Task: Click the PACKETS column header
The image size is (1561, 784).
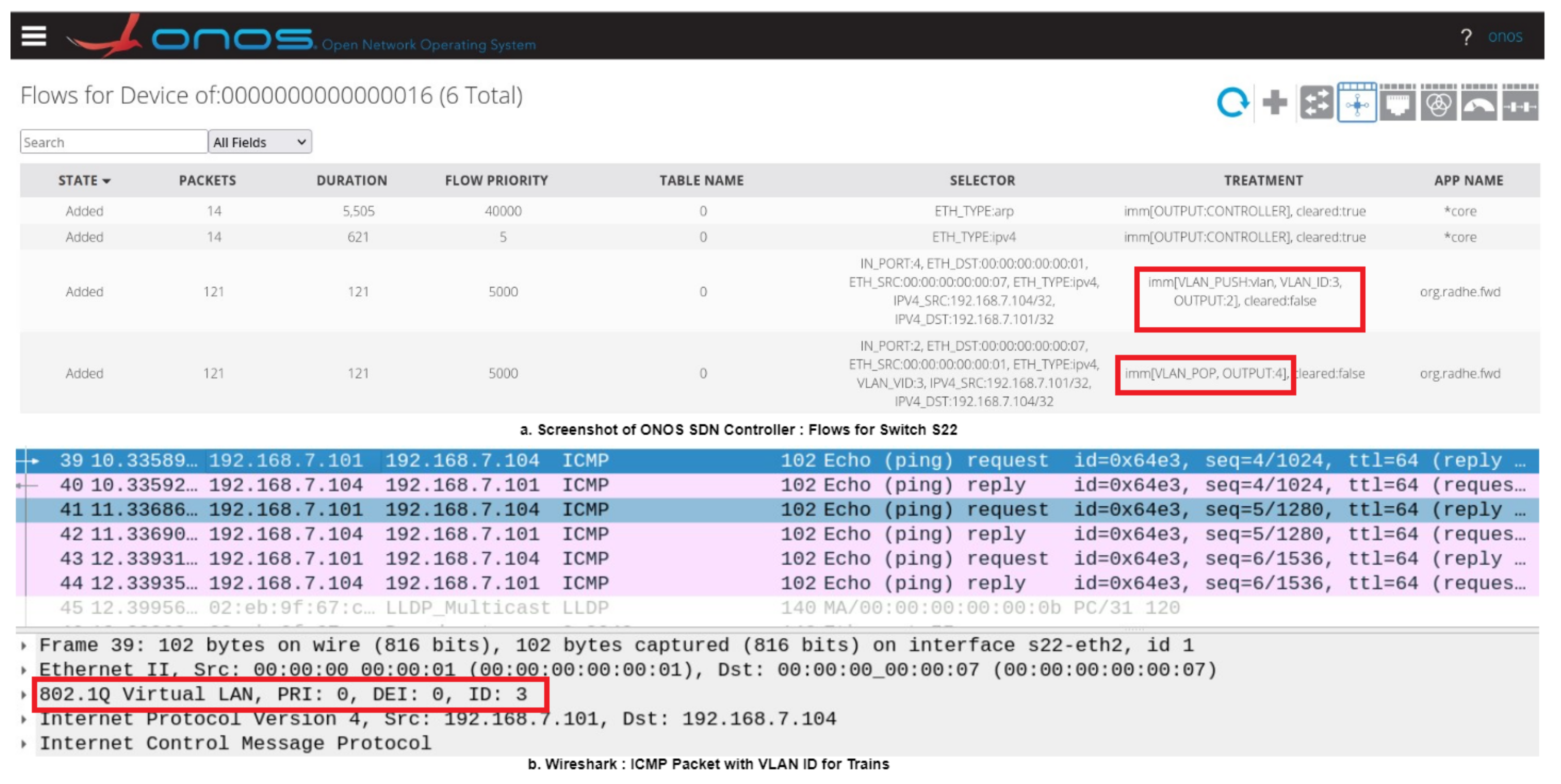Action: point(207,180)
